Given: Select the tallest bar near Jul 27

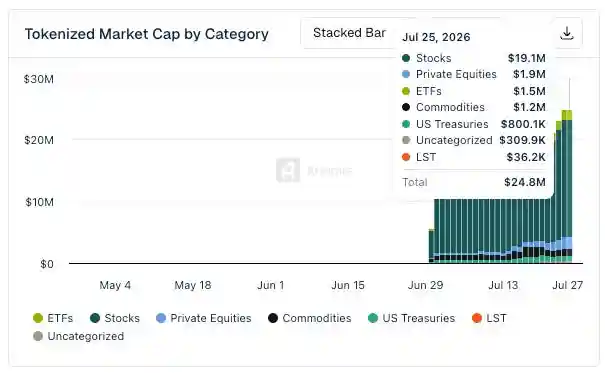Looking at the screenshot, I should pos(567,185).
